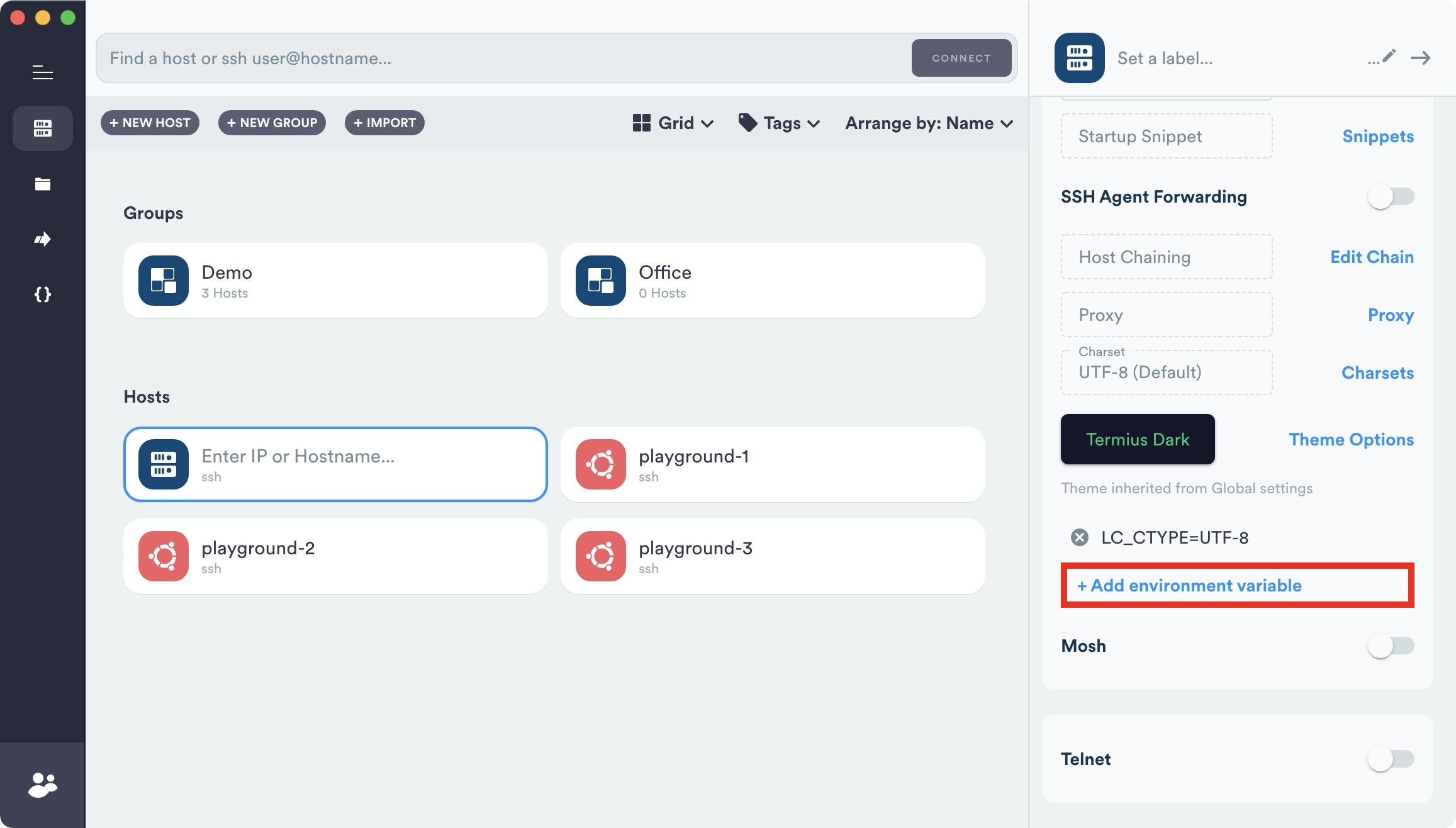Click the Port Forwarding icon in sidebar

(42, 238)
